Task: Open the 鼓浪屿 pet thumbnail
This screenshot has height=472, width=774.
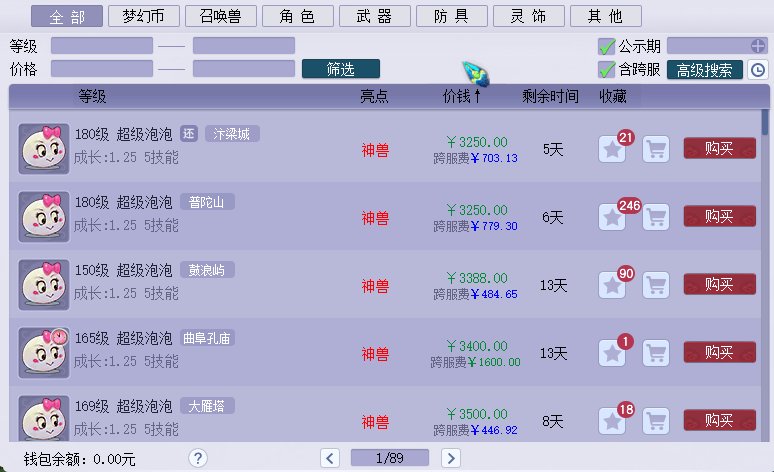Action: point(44,285)
